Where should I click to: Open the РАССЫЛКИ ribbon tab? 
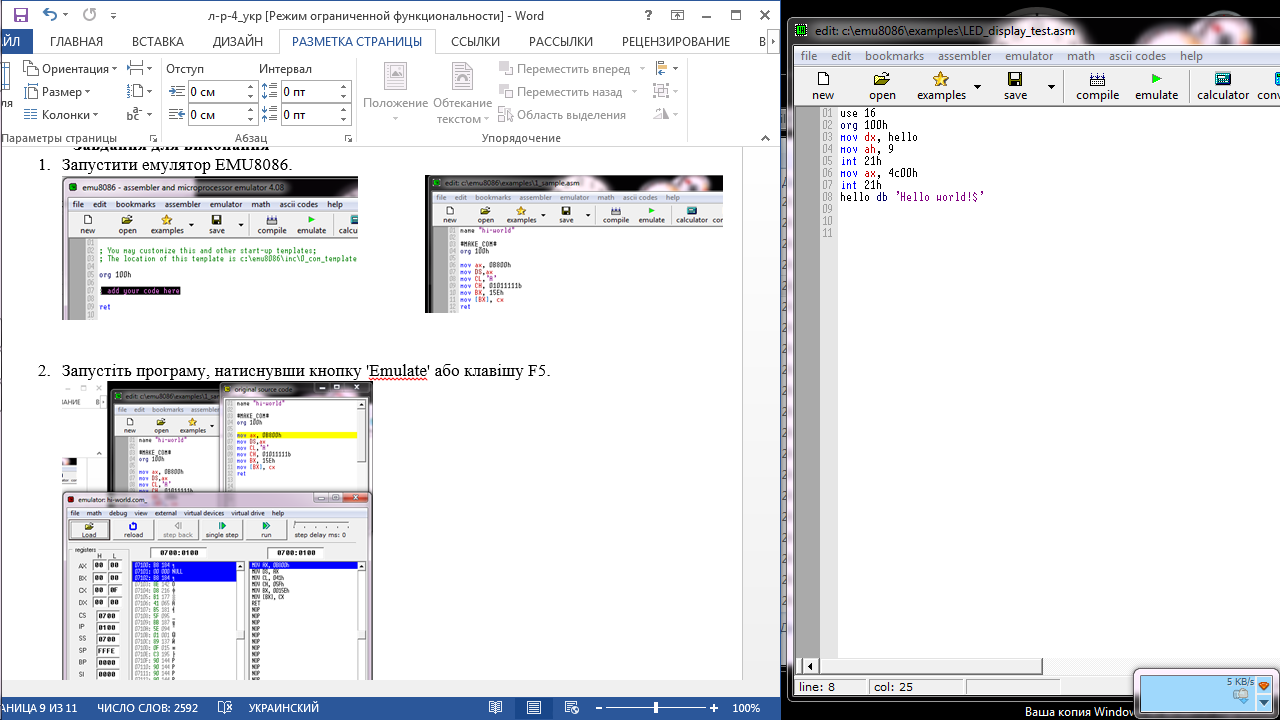tap(561, 41)
